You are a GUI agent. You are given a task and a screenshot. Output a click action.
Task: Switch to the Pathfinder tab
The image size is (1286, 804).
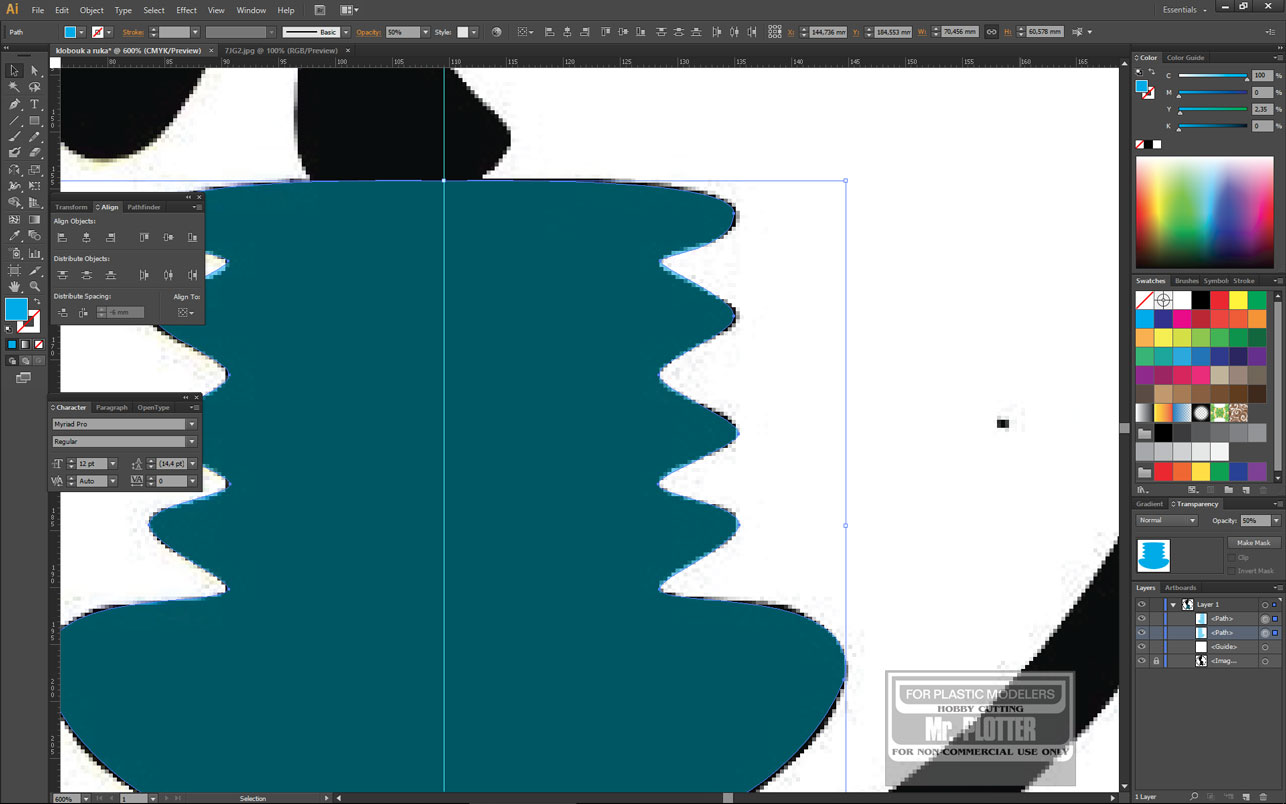(144, 207)
